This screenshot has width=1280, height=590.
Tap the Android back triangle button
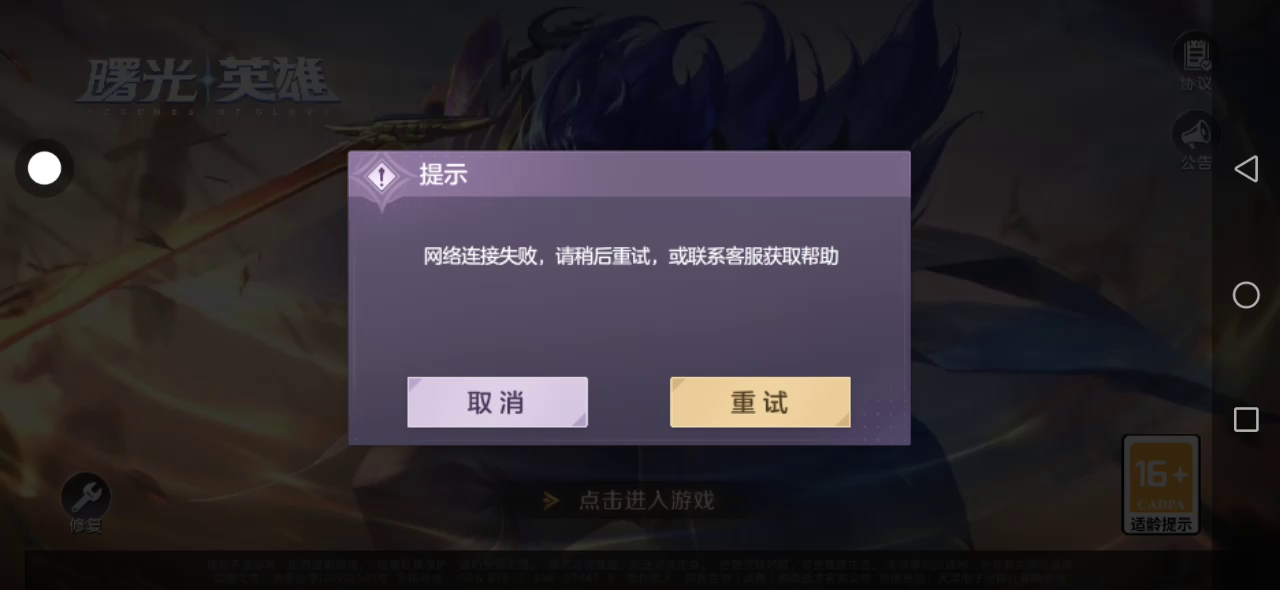[x=1246, y=169]
